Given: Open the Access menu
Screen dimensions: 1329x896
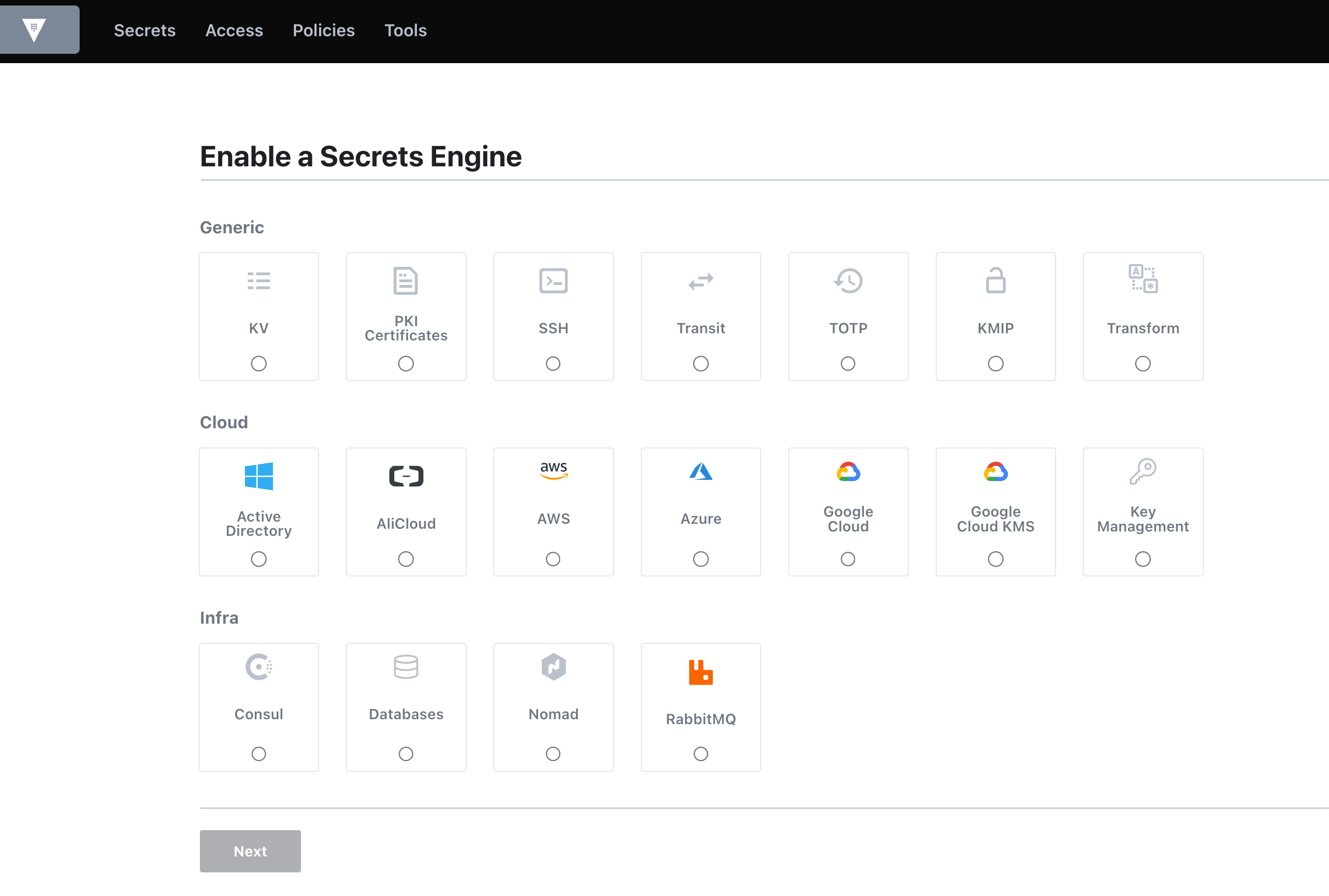Looking at the screenshot, I should (x=234, y=30).
